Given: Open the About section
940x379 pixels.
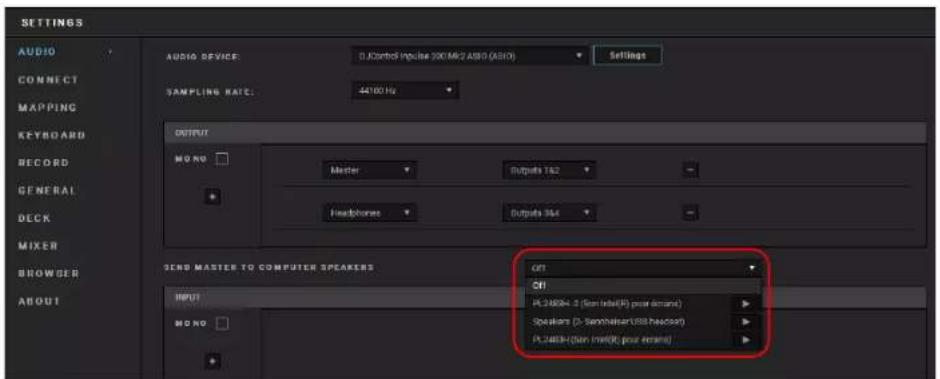Looking at the screenshot, I should (39, 300).
